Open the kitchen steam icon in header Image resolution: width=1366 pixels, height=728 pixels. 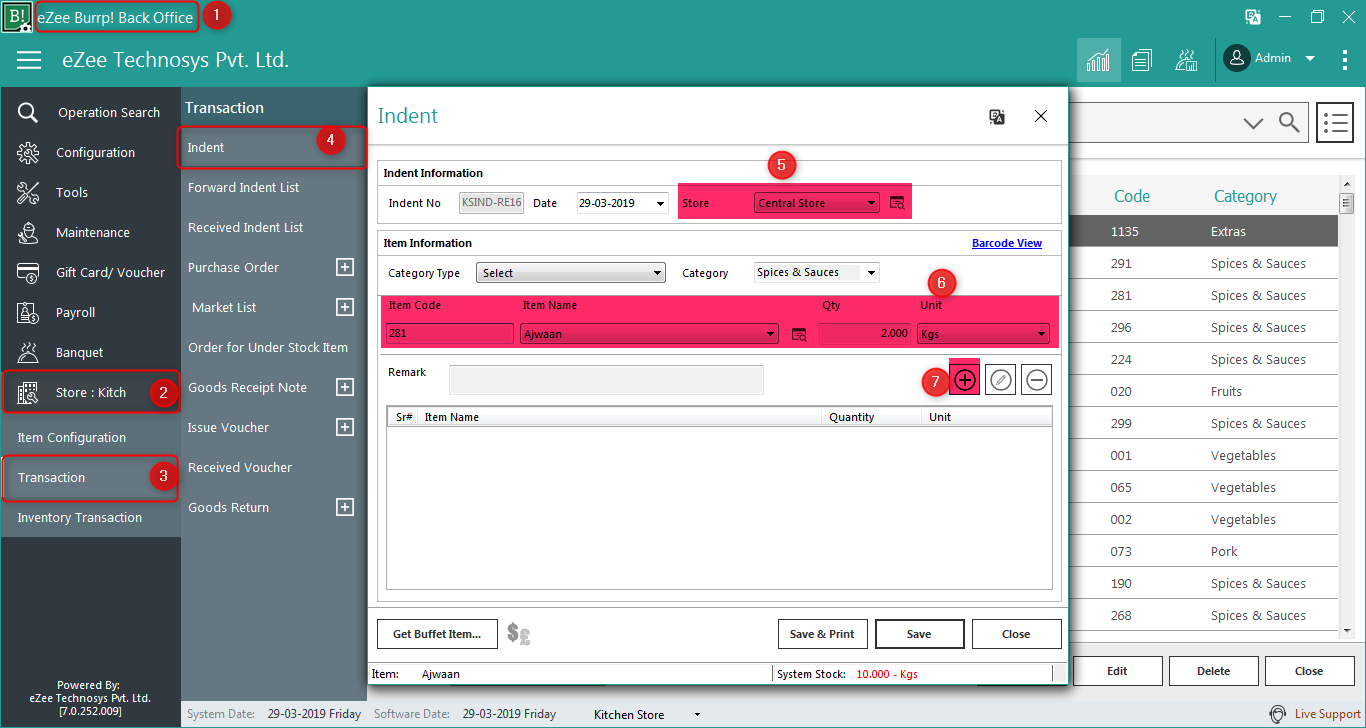click(1186, 60)
